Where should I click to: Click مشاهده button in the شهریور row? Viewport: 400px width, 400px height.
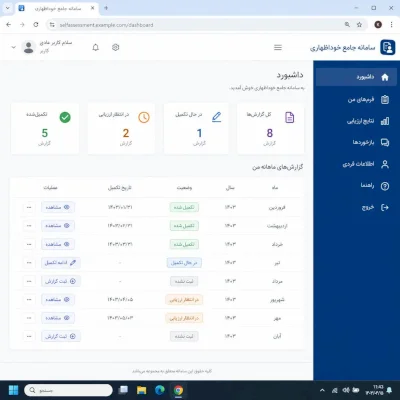[58, 299]
